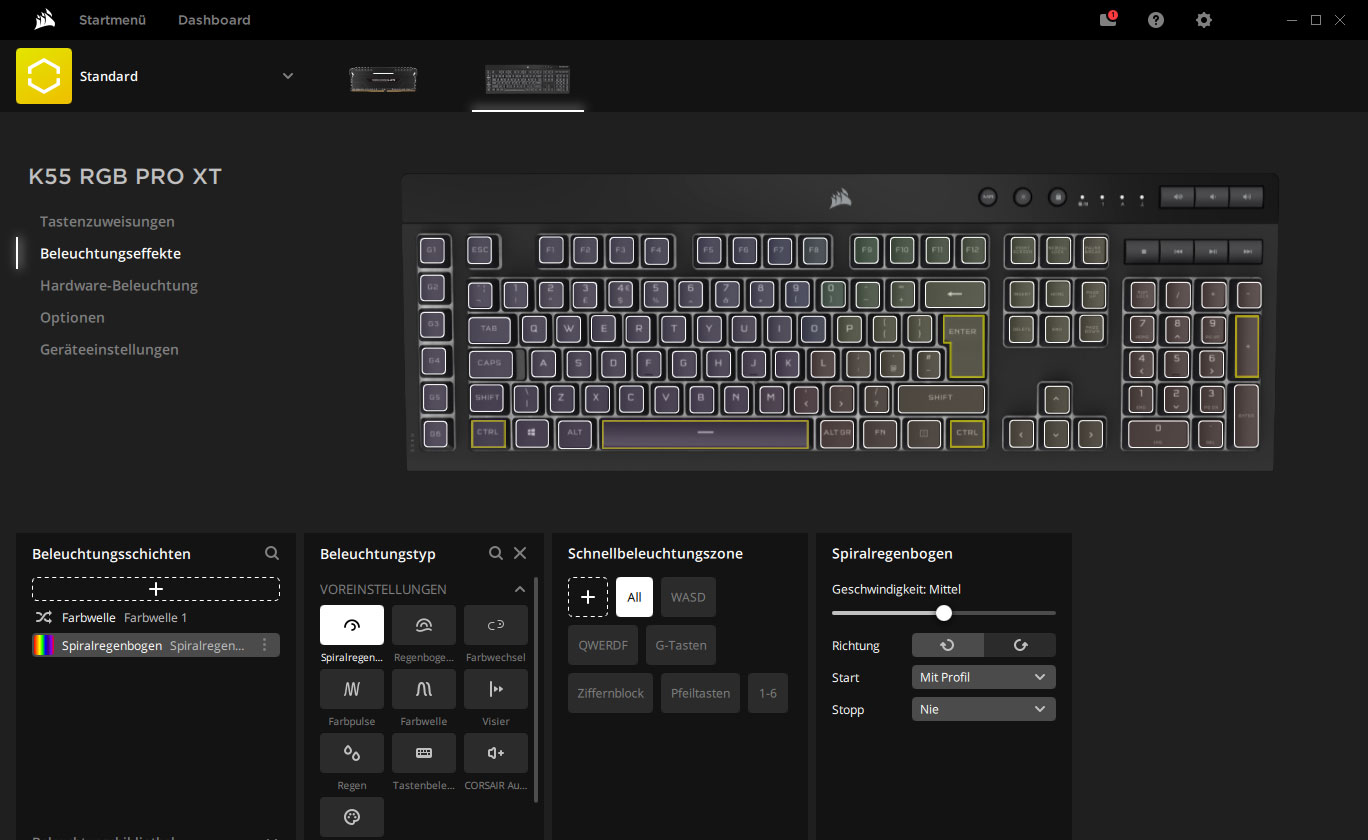Click the CAPS key on keyboard preview
The width and height of the screenshot is (1368, 840).
(x=491, y=363)
